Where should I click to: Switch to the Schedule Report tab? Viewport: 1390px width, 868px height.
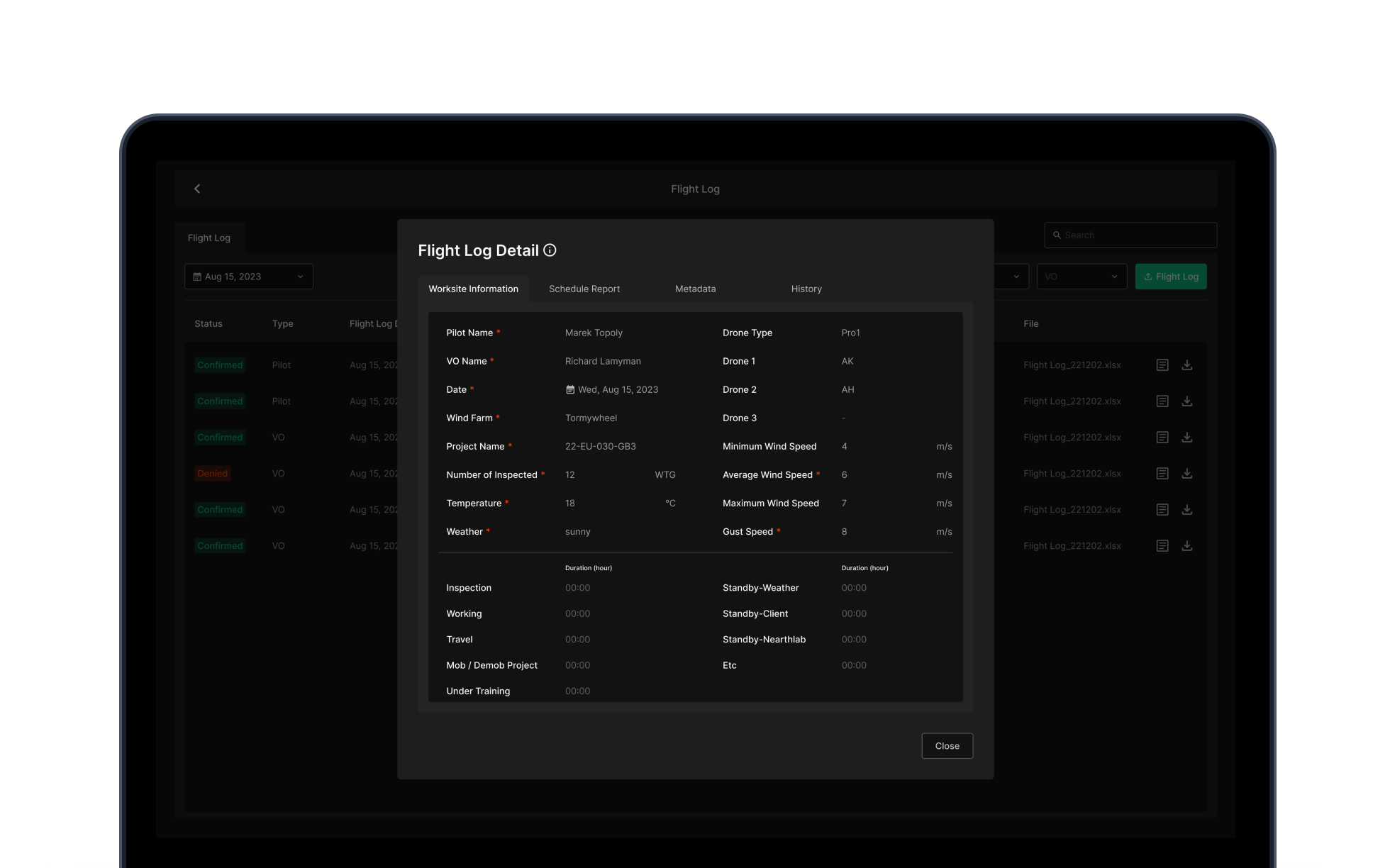[x=584, y=289]
